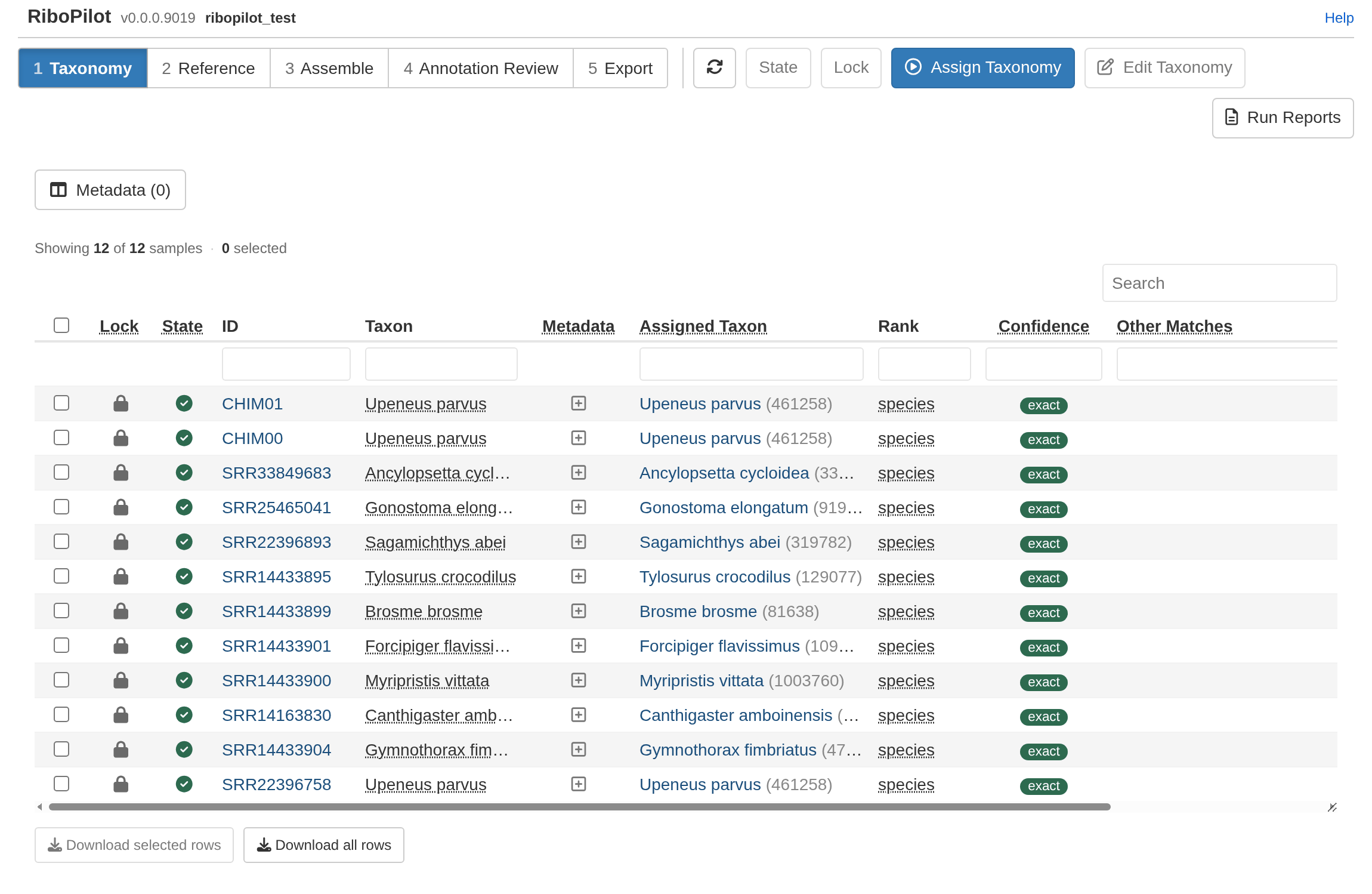Screen dimensions: 1372x894
Task: Open the Help link
Action: click(x=1339, y=18)
